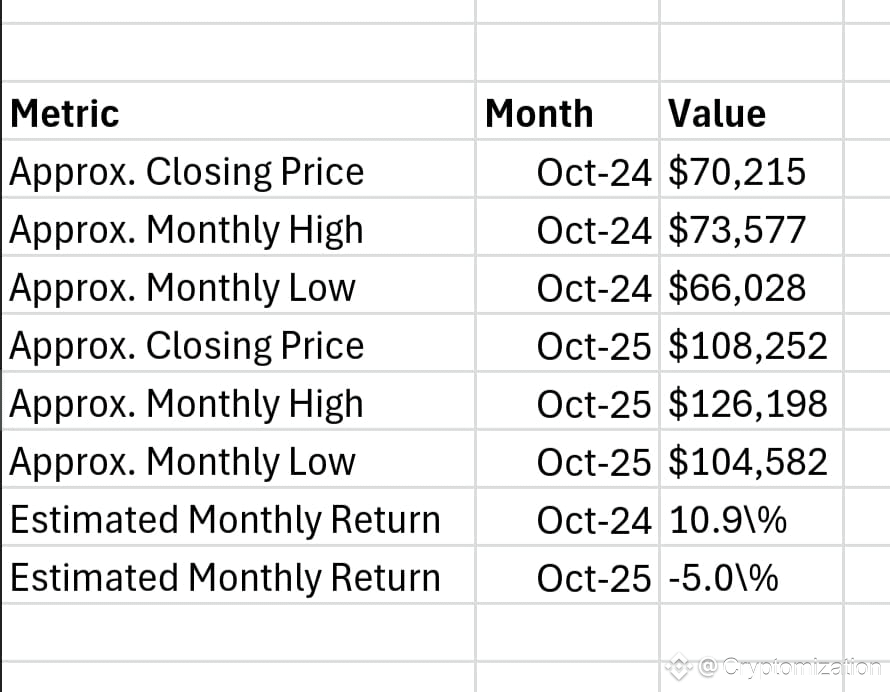Select the $73,577 monthly high cell
The height and width of the screenshot is (692, 890).
(752, 228)
